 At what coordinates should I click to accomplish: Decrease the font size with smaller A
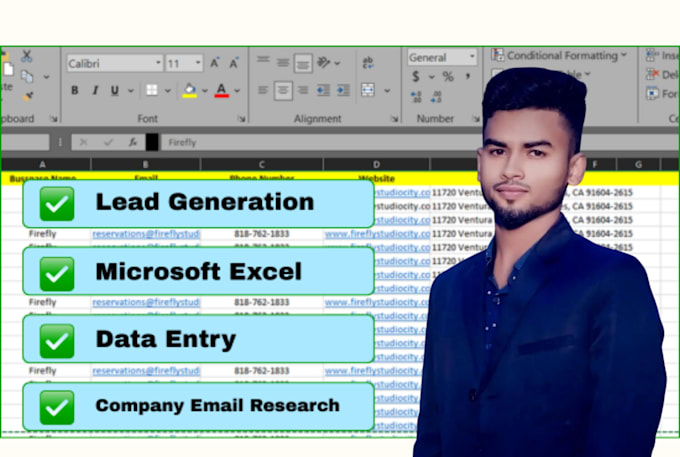(x=234, y=63)
